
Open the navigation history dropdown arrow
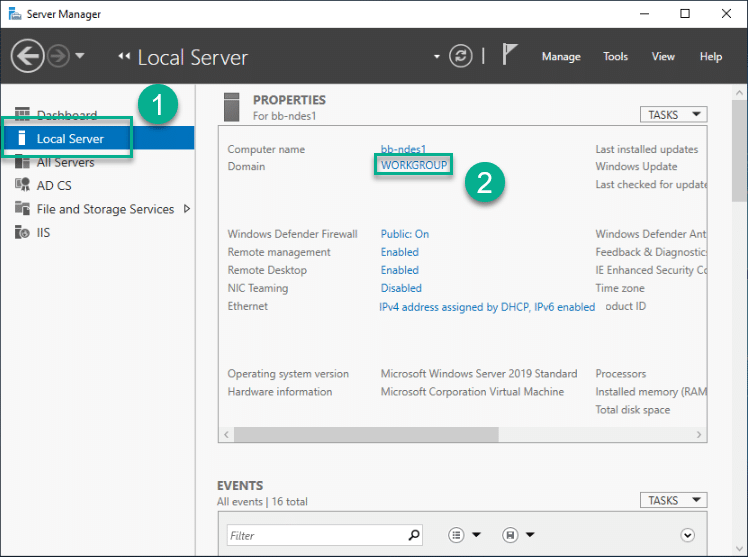(80, 56)
